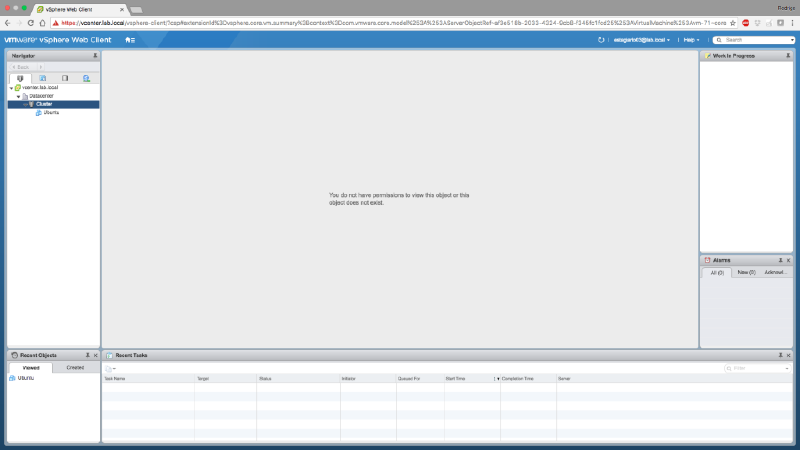
Task: Click the refresh icon in the header
Action: (601, 40)
